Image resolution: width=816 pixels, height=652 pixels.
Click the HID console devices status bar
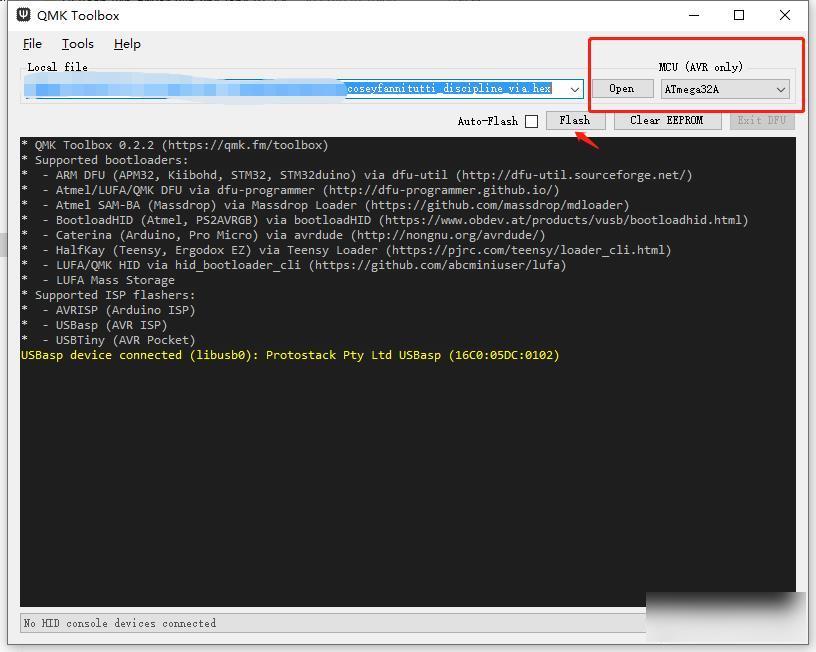point(333,623)
